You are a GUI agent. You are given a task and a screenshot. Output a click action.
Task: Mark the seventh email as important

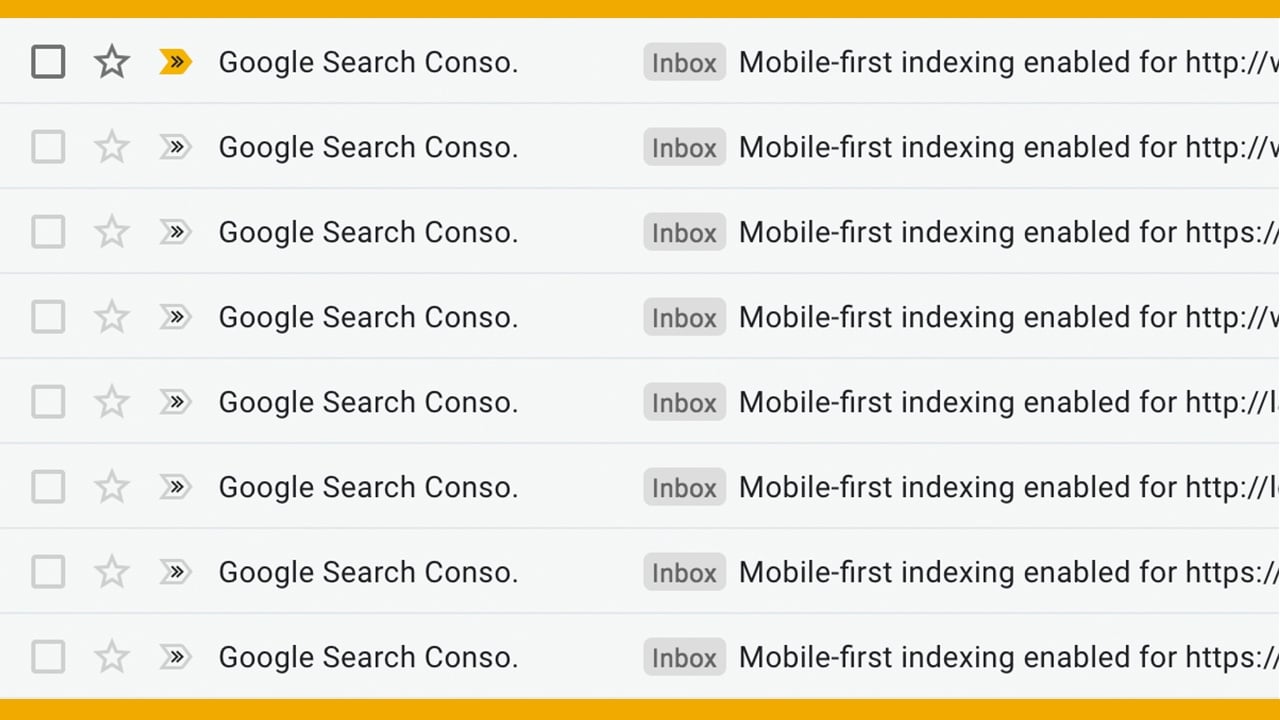coord(175,572)
